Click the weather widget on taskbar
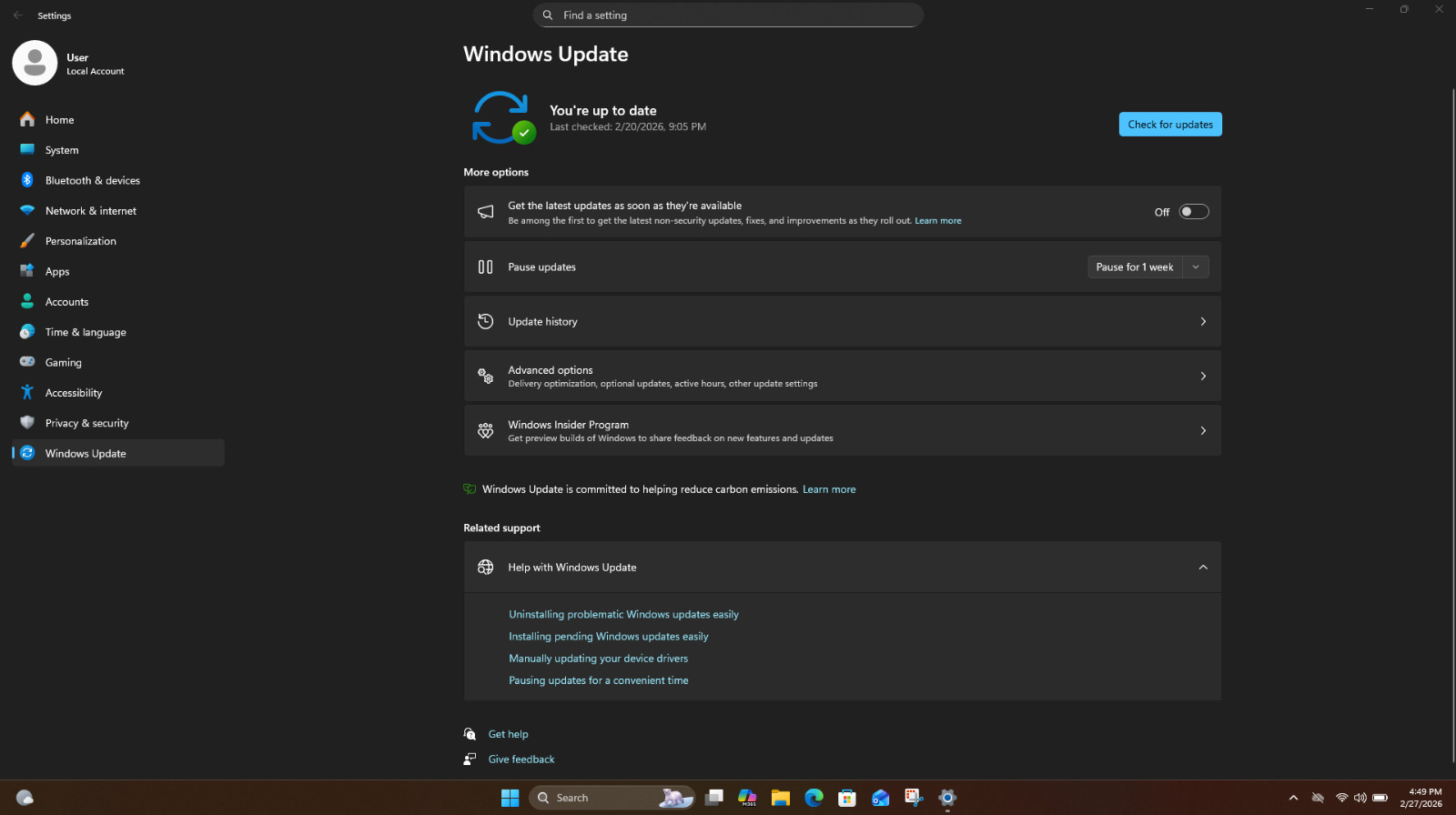Viewport: 1456px width, 815px height. pos(25,798)
